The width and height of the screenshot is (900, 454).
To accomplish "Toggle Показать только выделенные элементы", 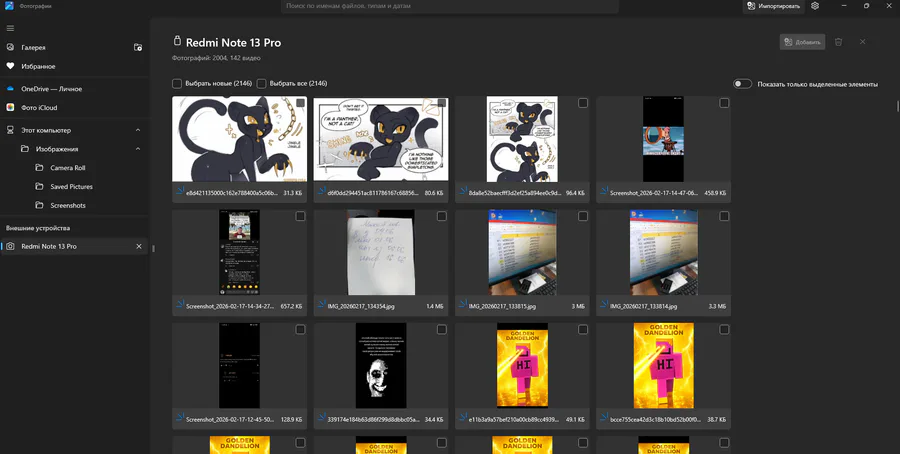I will (742, 84).
